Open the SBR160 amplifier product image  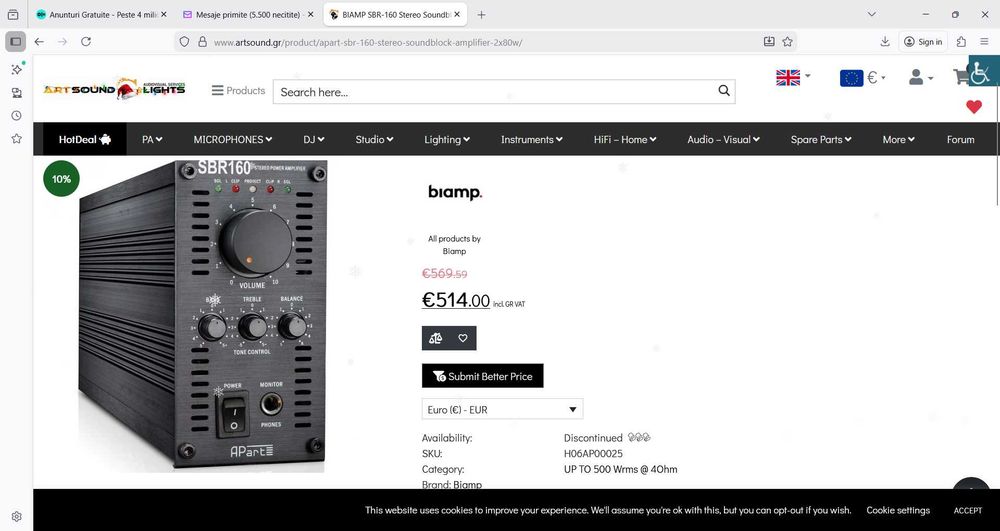[202, 315]
